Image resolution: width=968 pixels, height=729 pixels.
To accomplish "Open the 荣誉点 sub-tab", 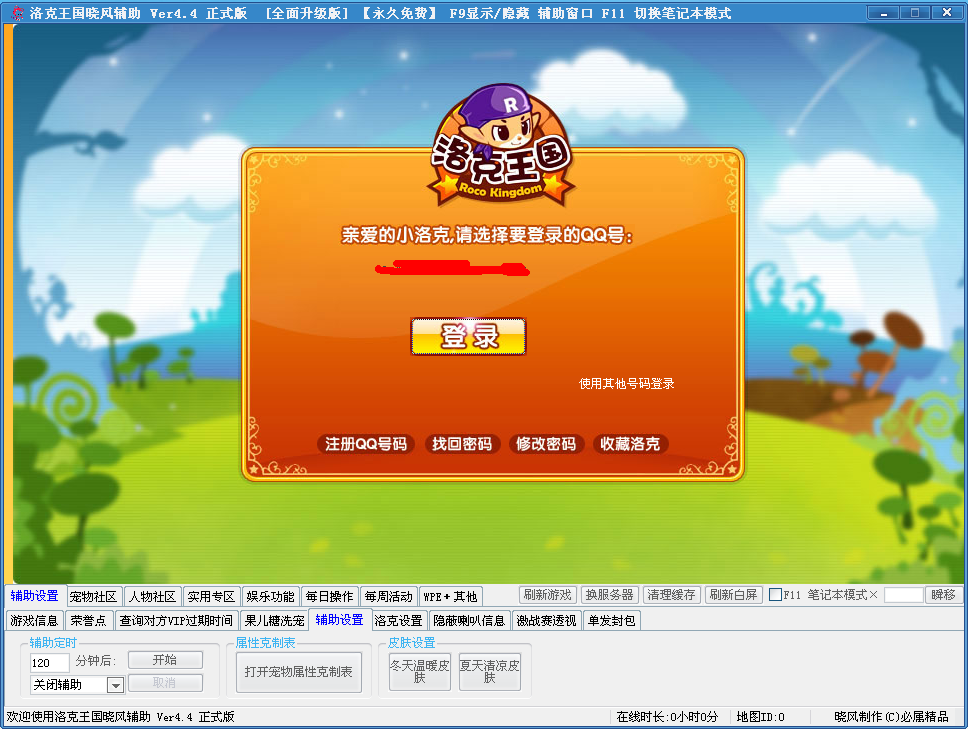I will (x=88, y=620).
